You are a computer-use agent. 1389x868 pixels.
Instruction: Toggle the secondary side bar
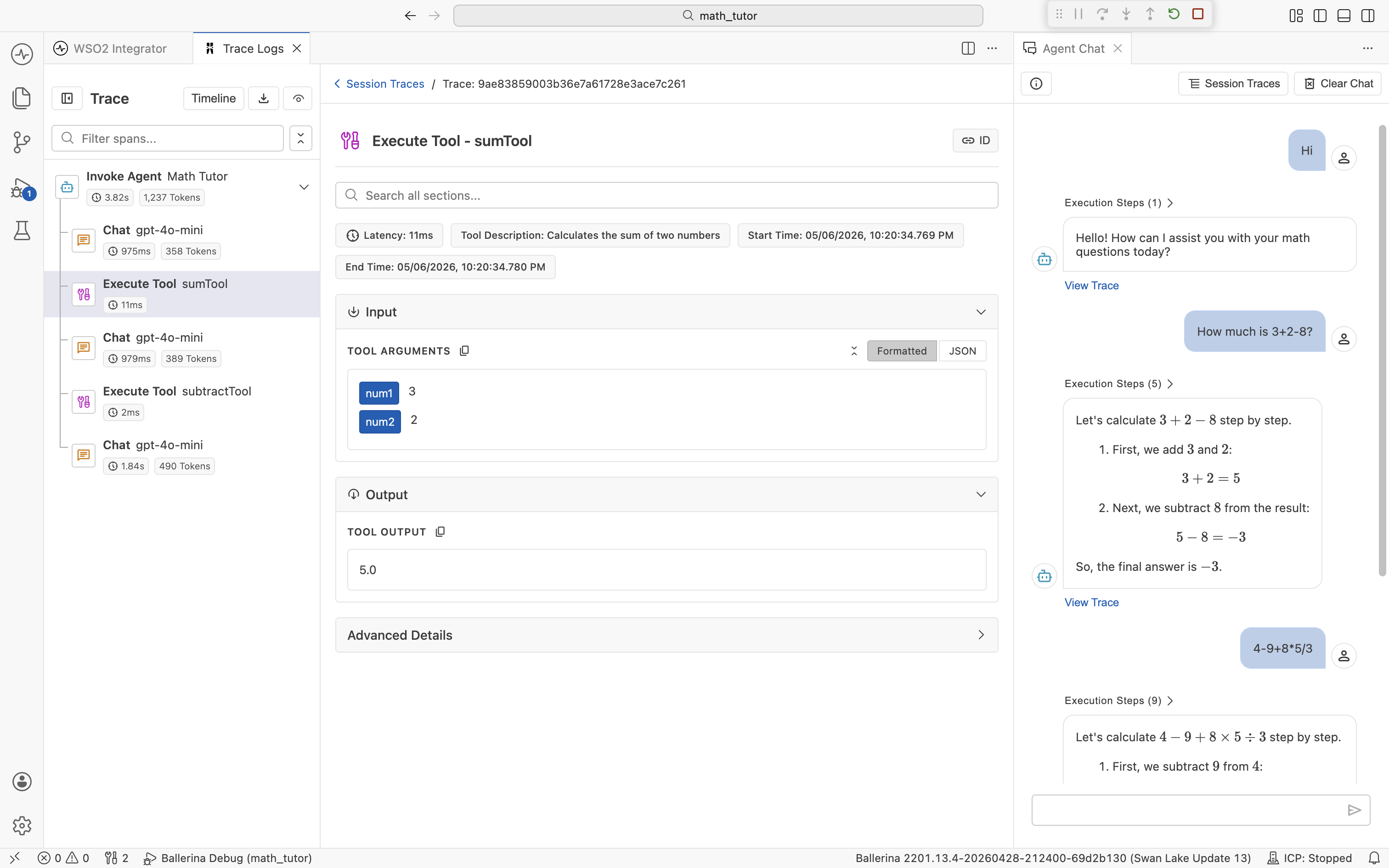1368,16
